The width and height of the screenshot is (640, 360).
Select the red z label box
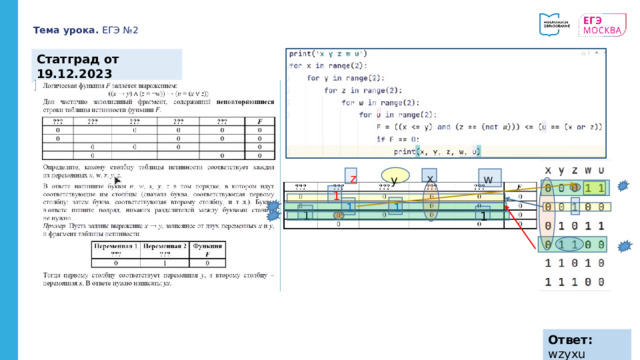351,176
